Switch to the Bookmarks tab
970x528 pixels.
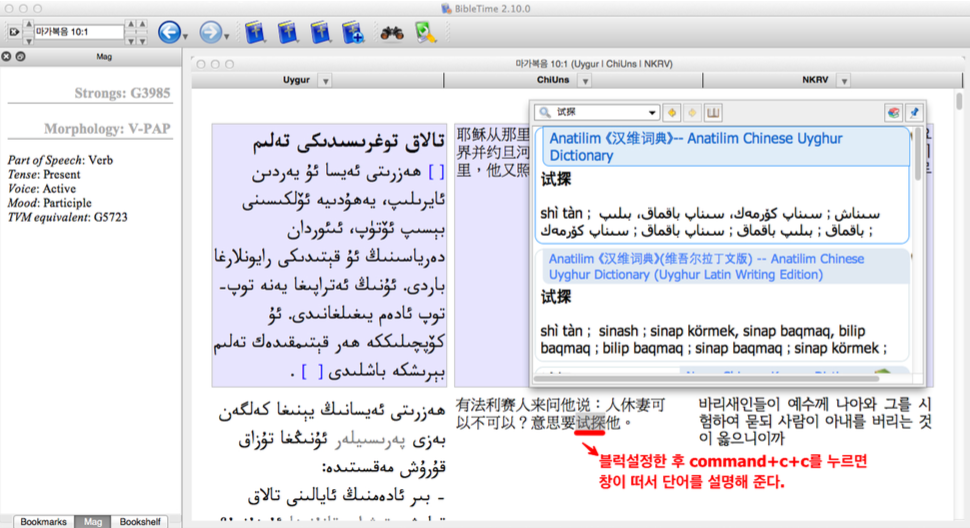coord(43,522)
